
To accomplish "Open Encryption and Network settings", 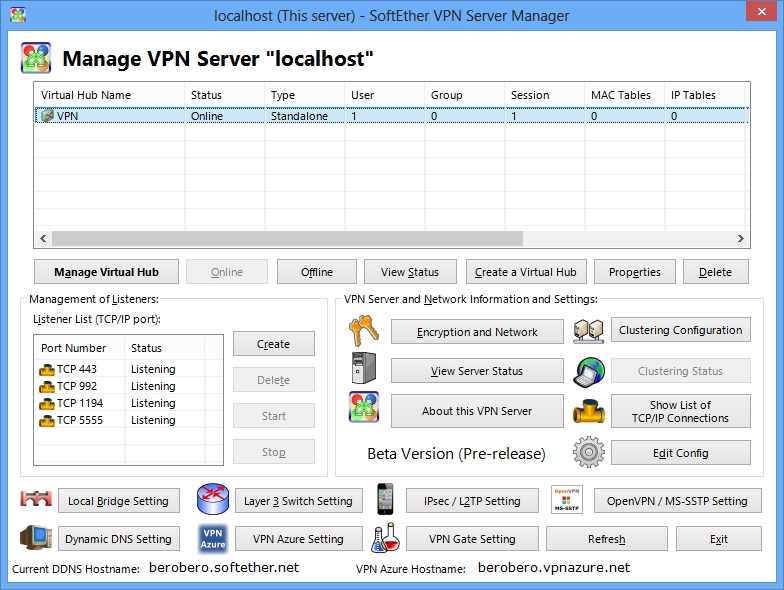I will tap(477, 332).
